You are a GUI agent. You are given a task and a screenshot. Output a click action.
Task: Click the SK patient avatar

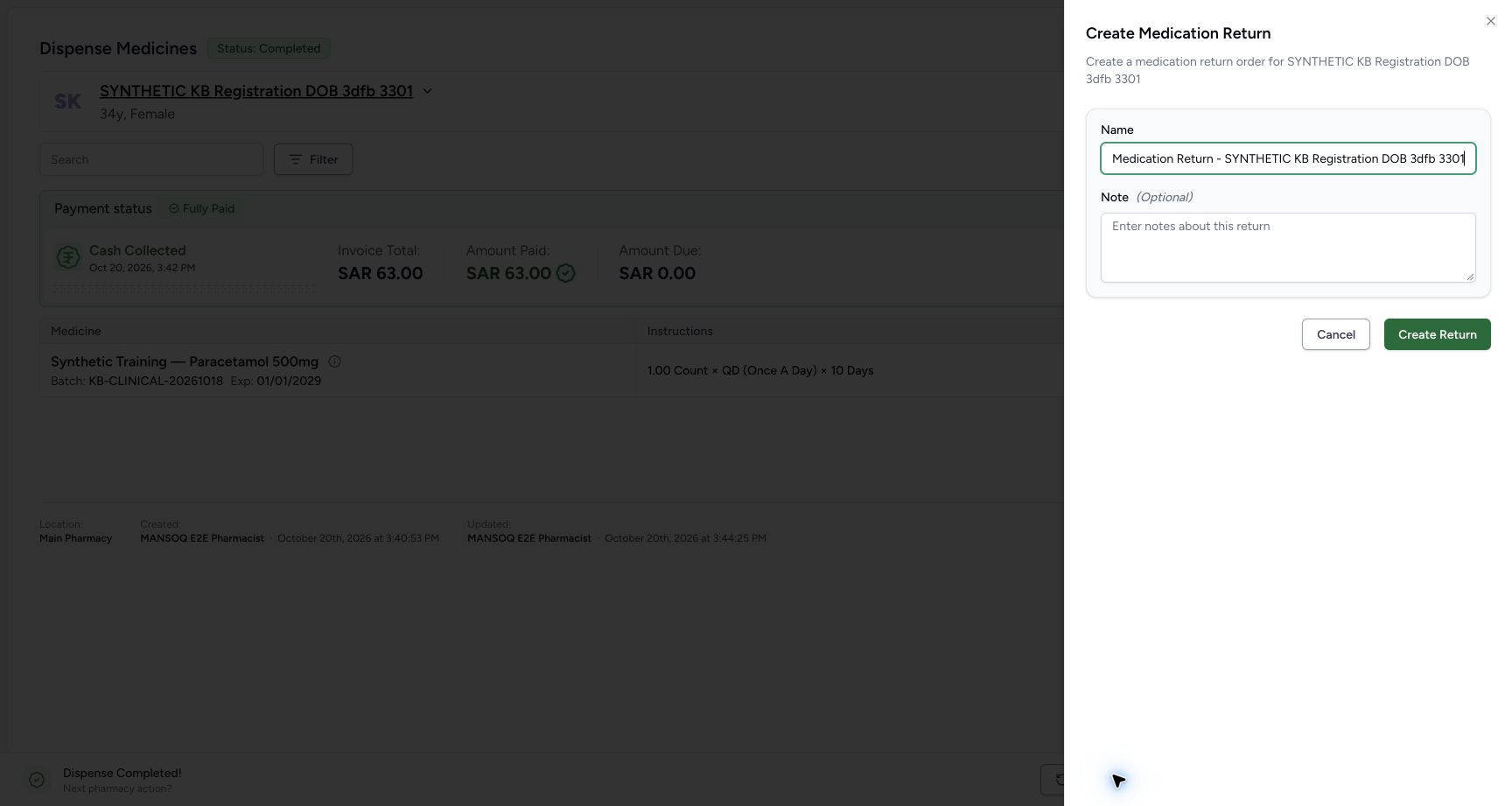point(67,102)
